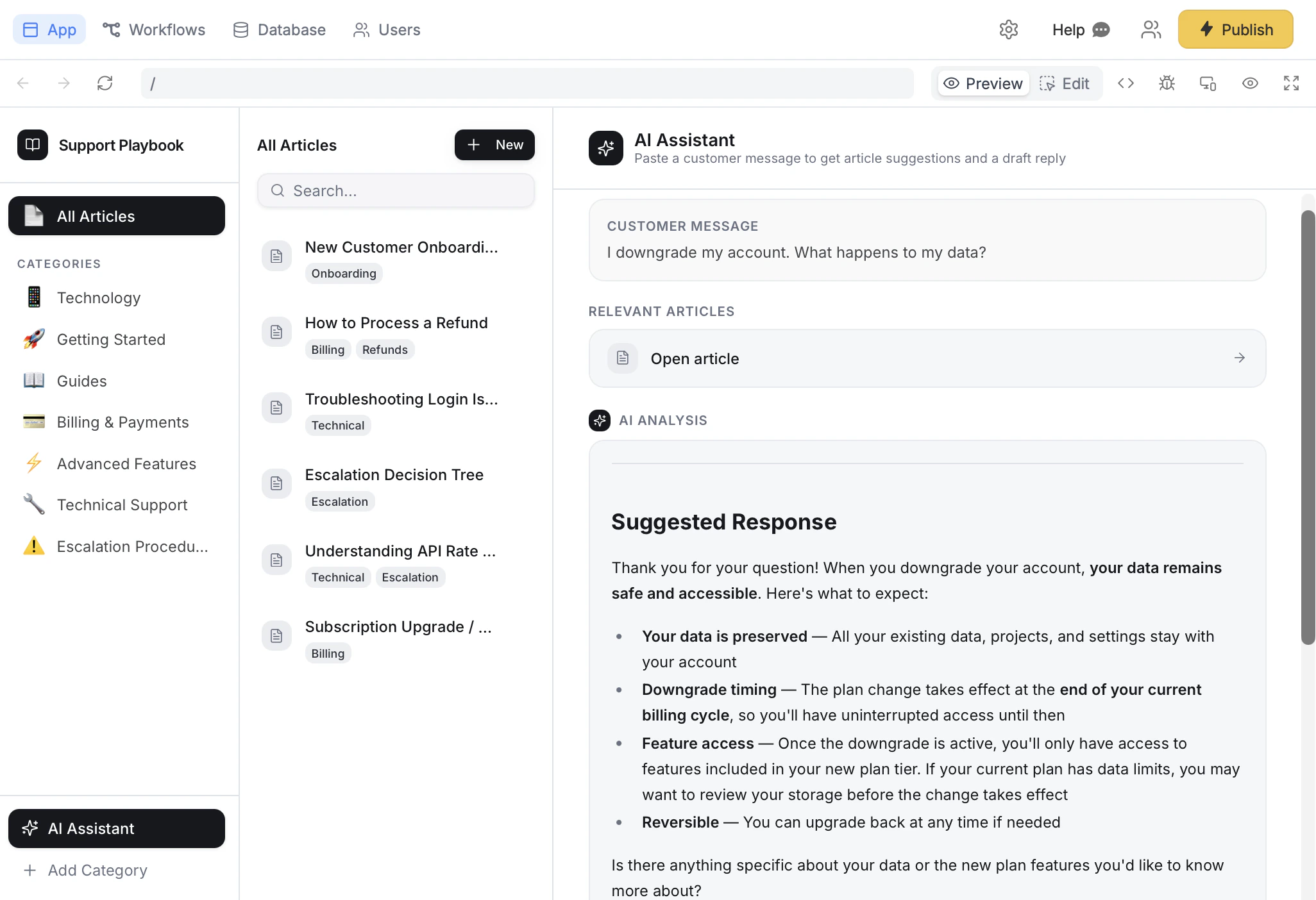1316x900 pixels.
Task: Click the responsive device preview icon
Action: click(1208, 83)
